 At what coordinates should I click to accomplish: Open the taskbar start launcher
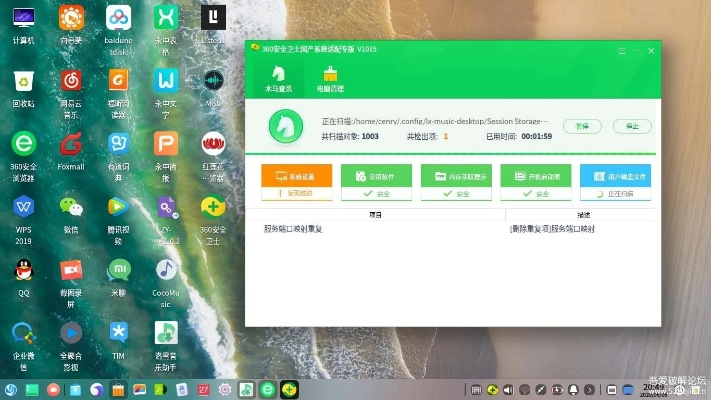tap(10, 389)
